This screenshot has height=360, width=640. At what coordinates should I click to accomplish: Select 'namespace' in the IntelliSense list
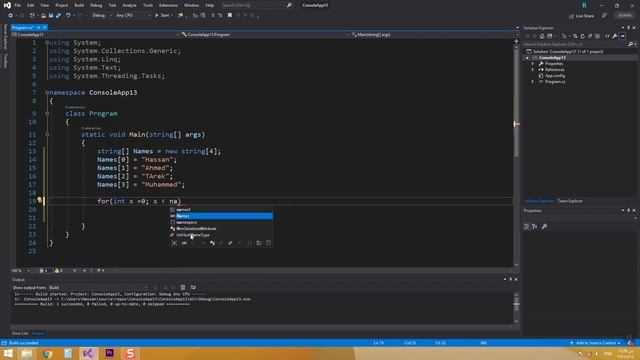(222, 222)
